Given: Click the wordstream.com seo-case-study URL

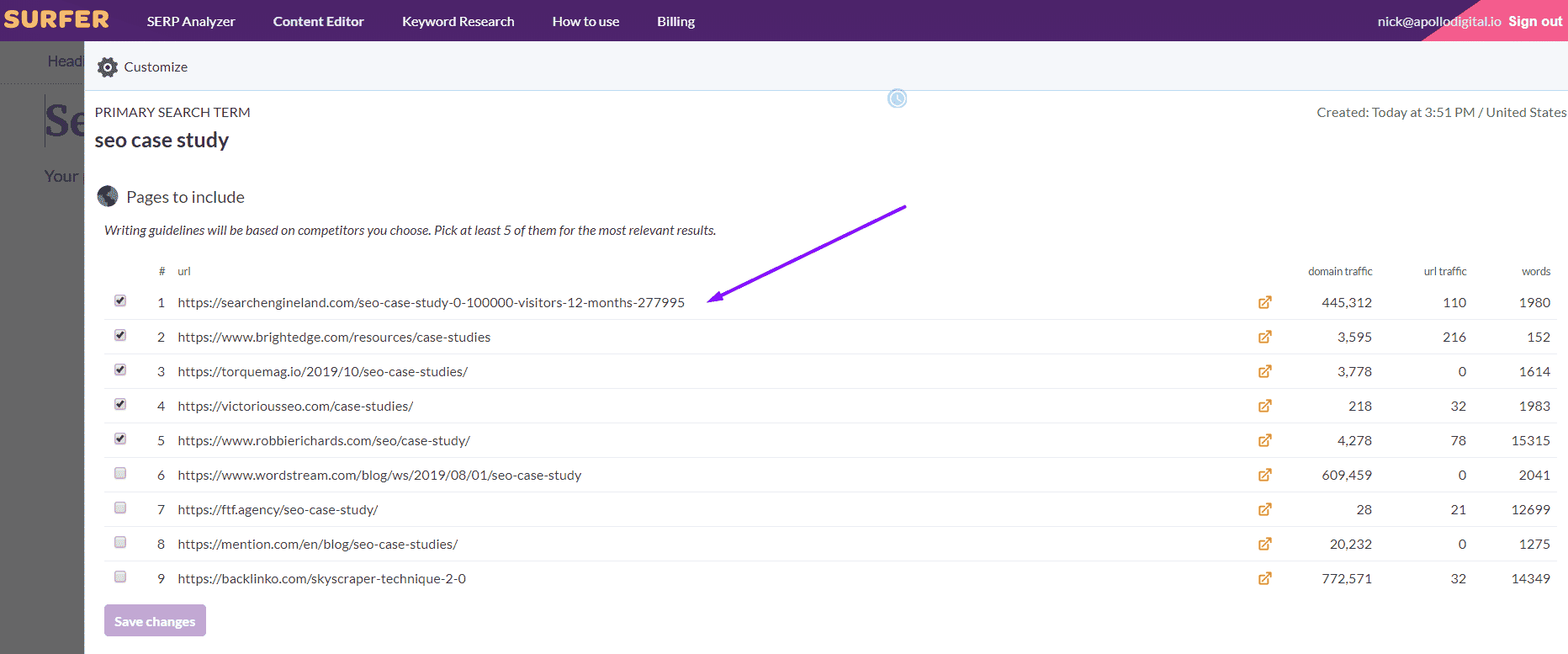Looking at the screenshot, I should (379, 476).
